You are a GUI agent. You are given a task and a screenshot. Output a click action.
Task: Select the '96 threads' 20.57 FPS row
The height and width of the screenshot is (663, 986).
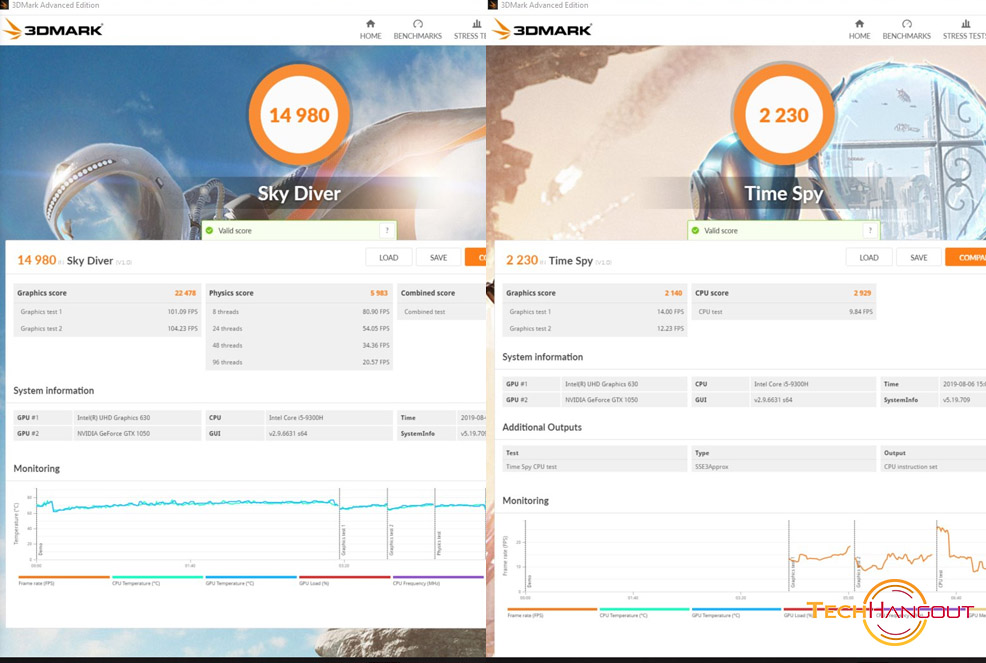299,362
